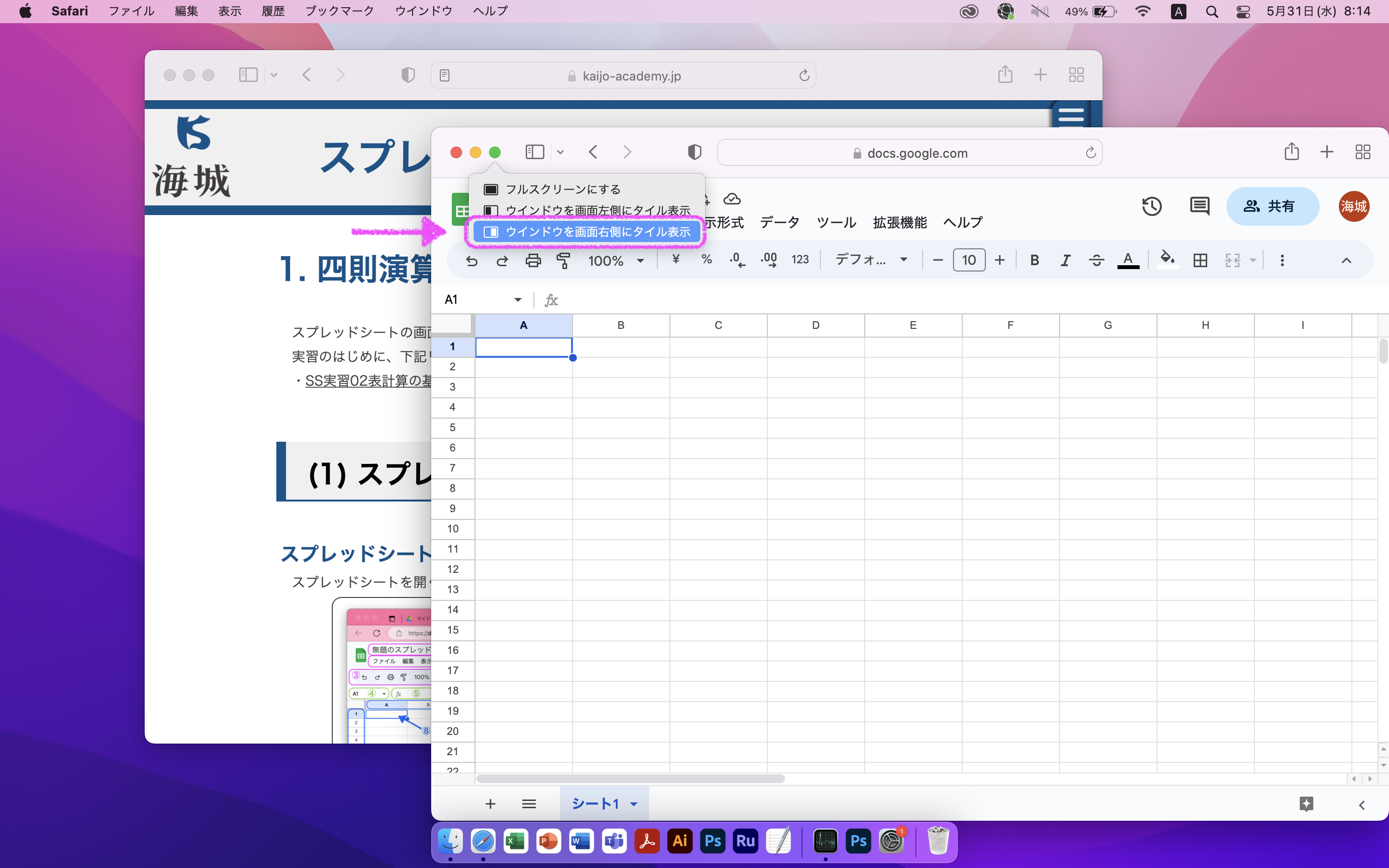Open the 履歴 menu in the menu bar
Screen dimensions: 1389x868
click(x=273, y=11)
